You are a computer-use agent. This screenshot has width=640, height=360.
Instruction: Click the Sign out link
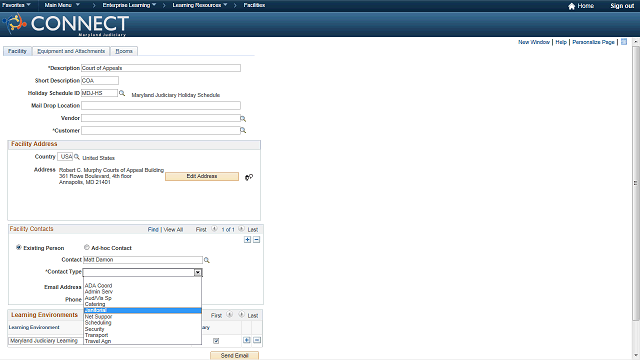click(622, 6)
